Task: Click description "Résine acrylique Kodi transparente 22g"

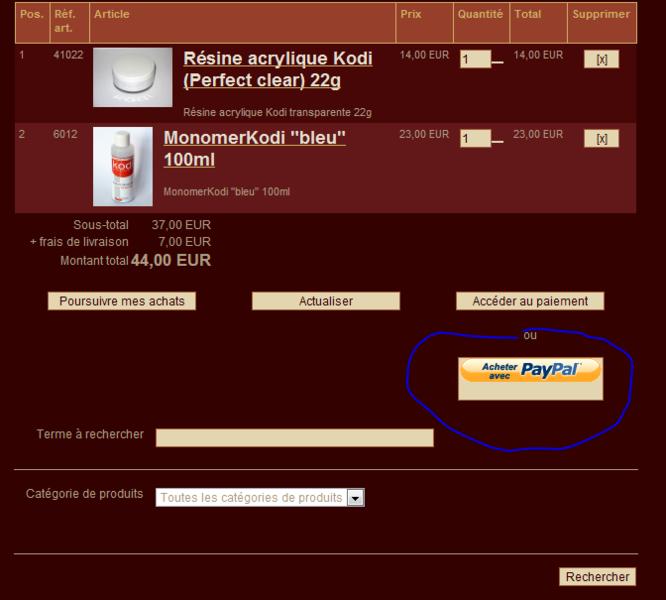Action: (x=277, y=112)
